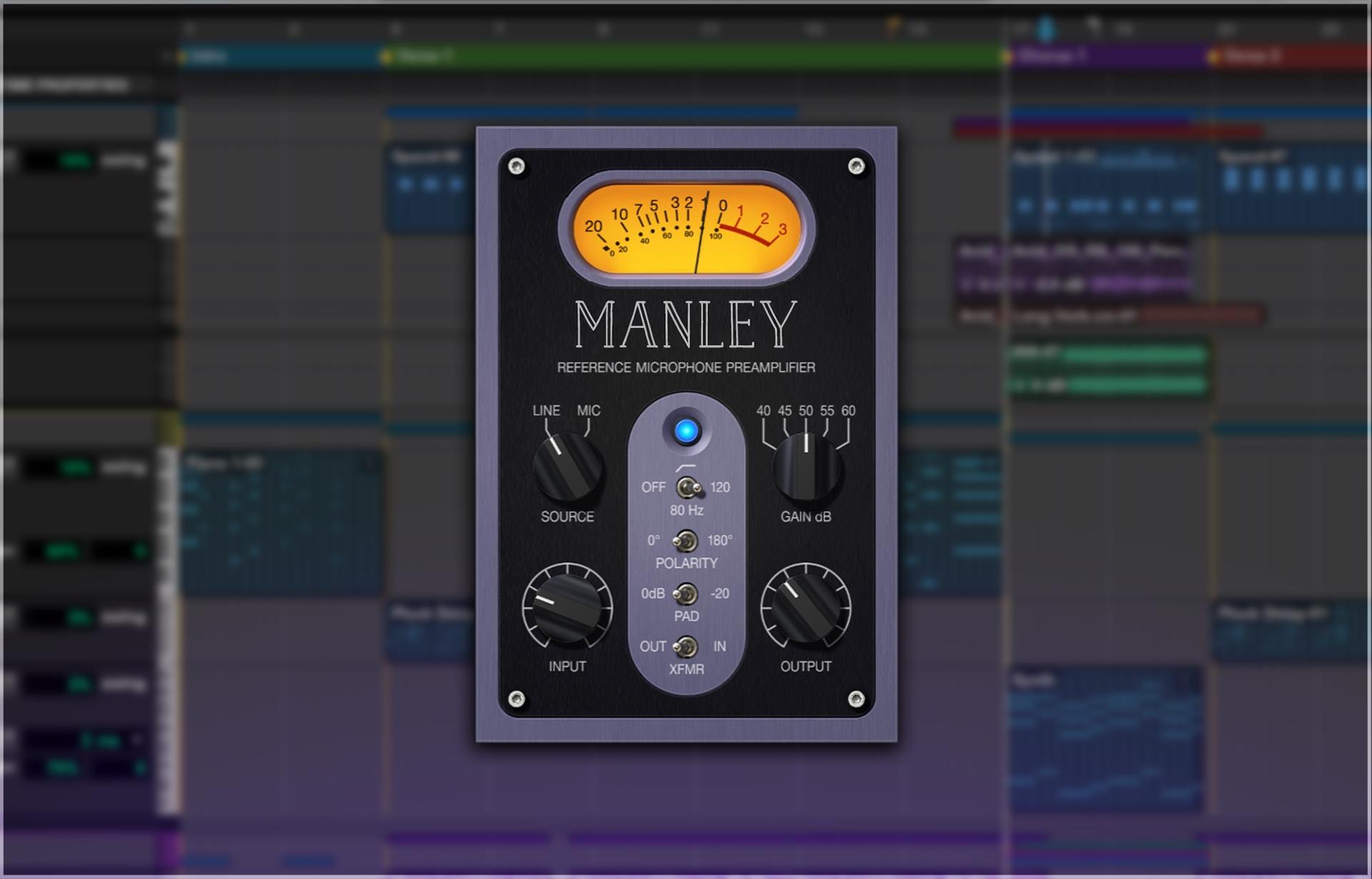Click the GAIN dB rotary knob
This screenshot has width=1372, height=879.
coord(806,467)
